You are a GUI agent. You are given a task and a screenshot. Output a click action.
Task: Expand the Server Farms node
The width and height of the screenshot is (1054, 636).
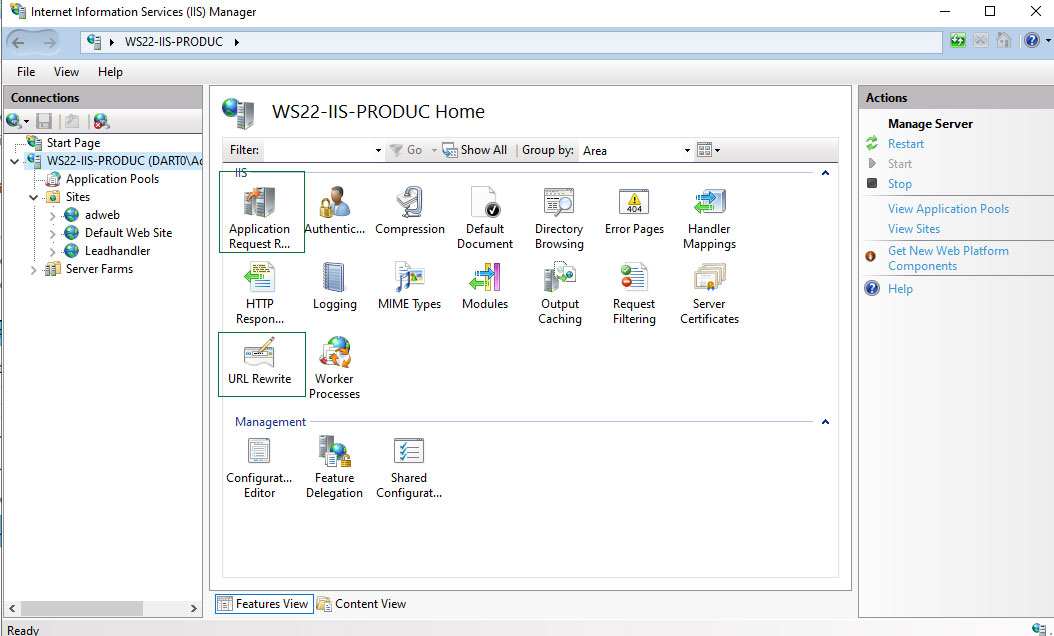pos(33,270)
